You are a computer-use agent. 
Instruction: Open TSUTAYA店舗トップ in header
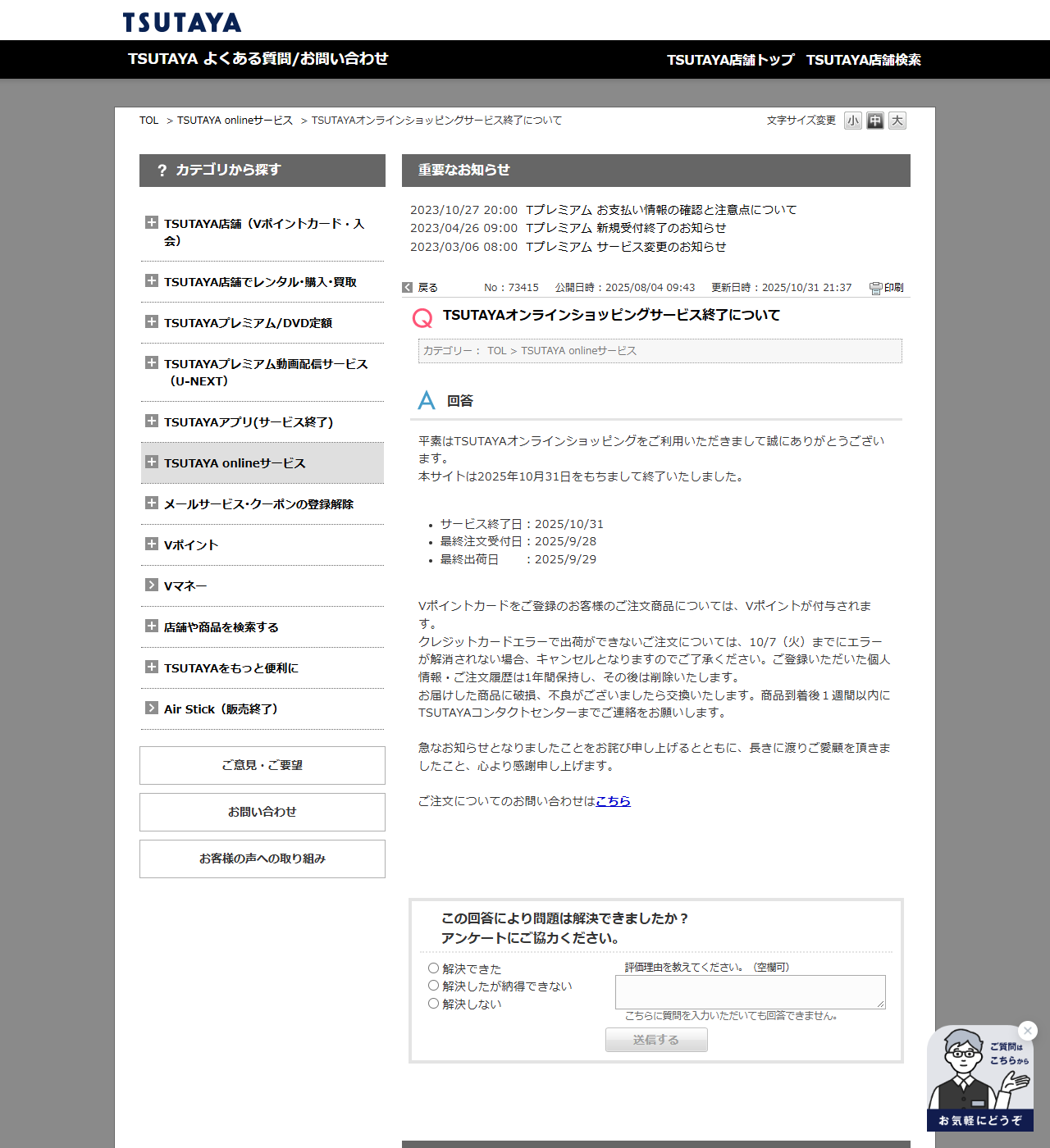pyautogui.click(x=730, y=60)
